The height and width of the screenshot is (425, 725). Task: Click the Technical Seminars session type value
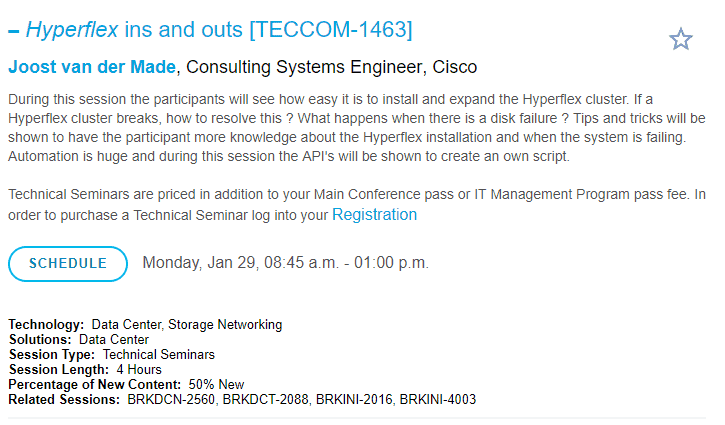point(159,355)
